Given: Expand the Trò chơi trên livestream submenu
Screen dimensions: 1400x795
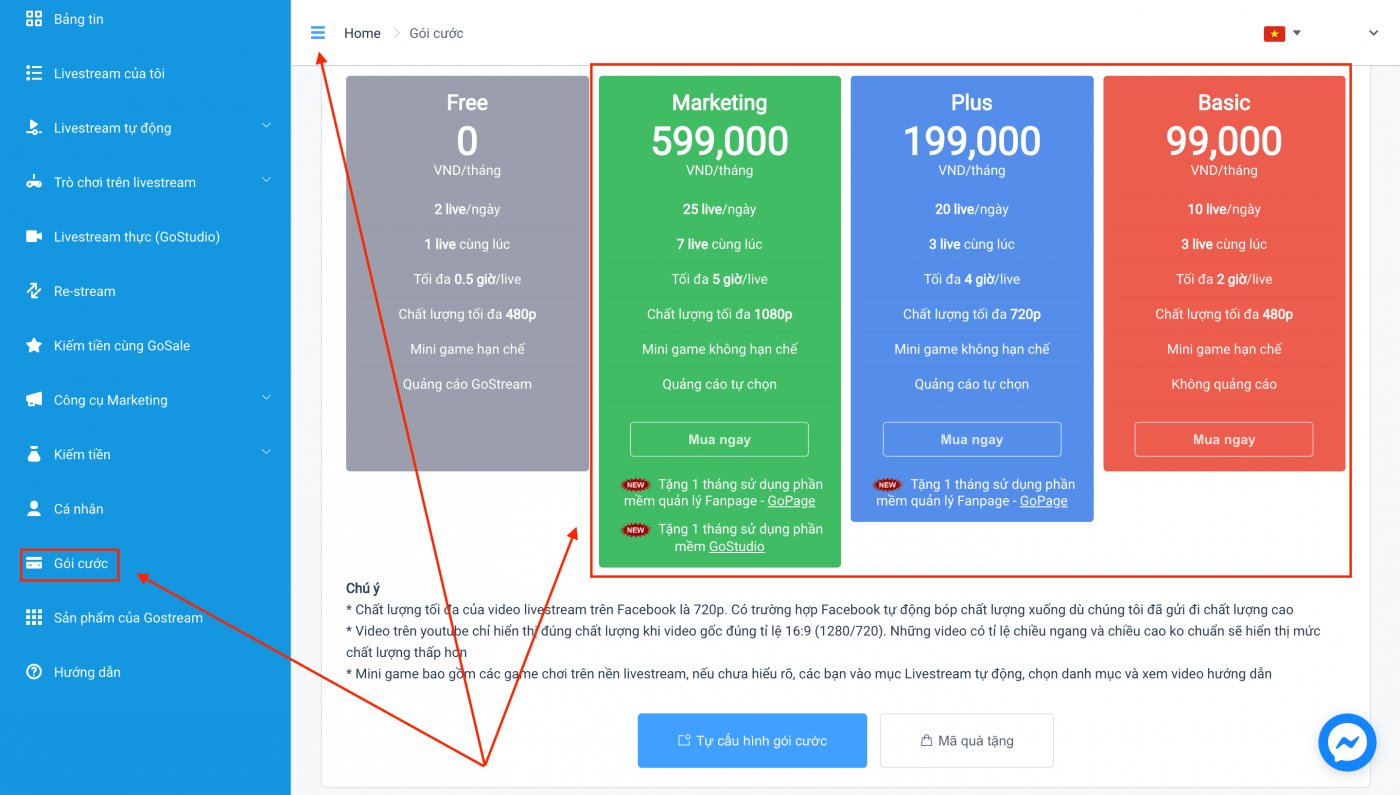Looking at the screenshot, I should click(x=266, y=180).
